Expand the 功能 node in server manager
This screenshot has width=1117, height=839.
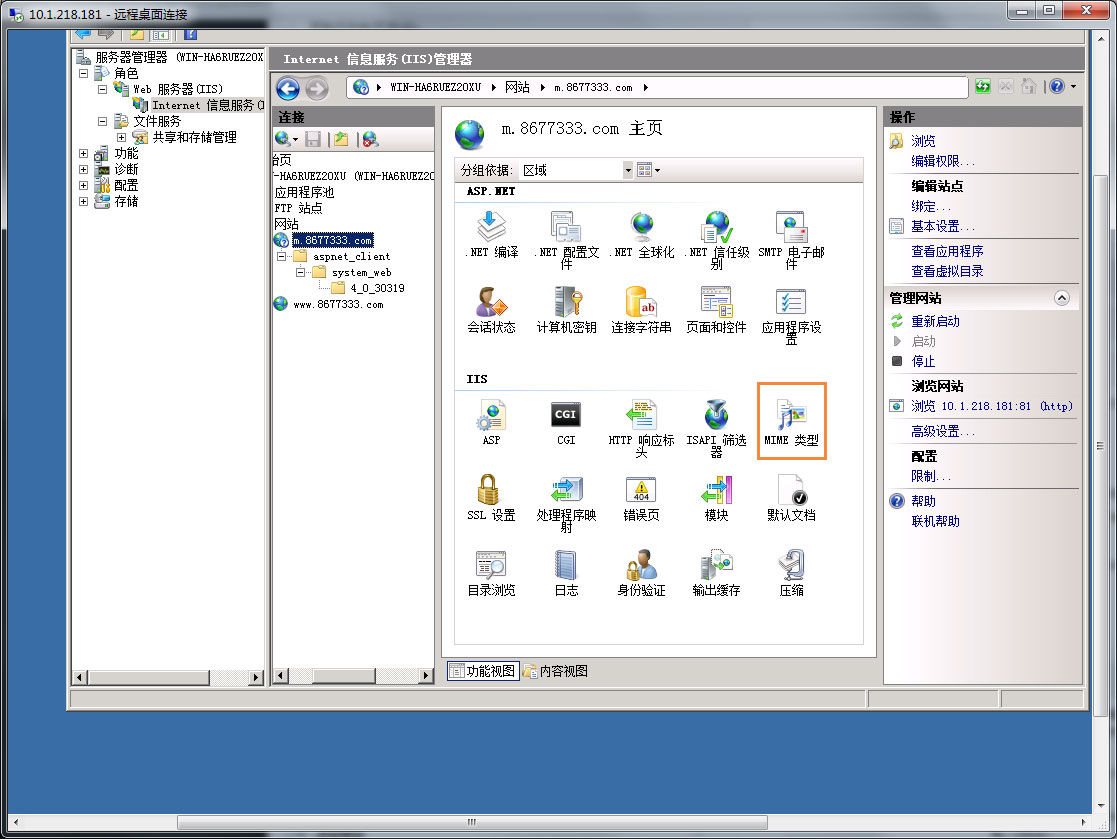(x=83, y=153)
